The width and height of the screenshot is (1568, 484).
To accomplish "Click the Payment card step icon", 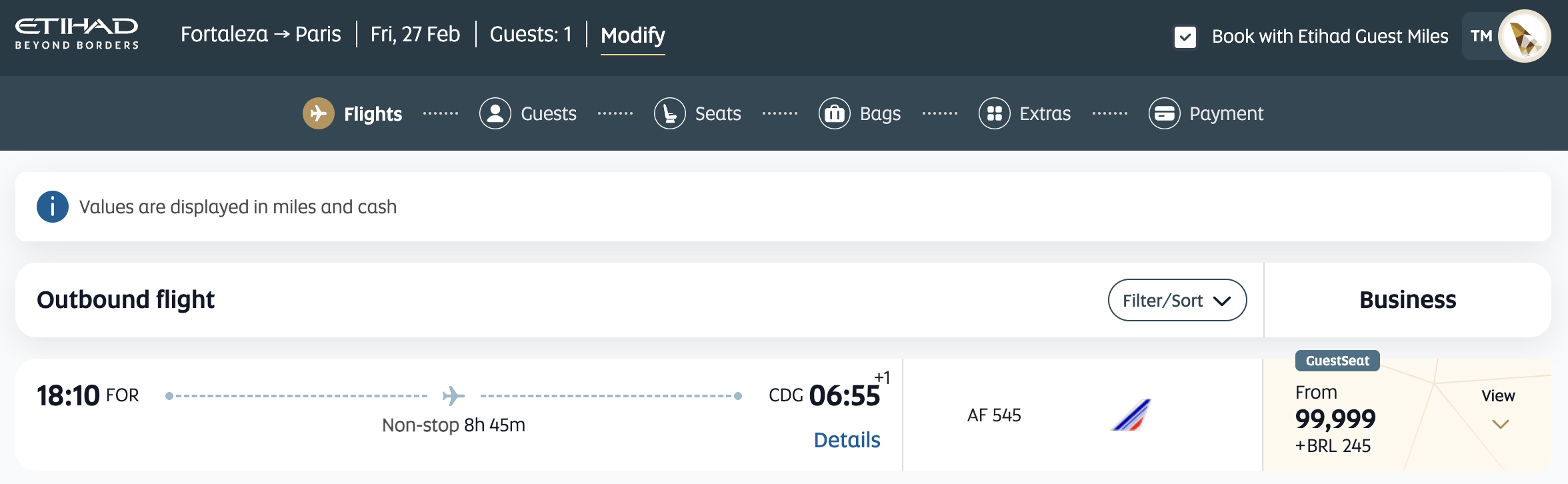I will tap(1164, 113).
